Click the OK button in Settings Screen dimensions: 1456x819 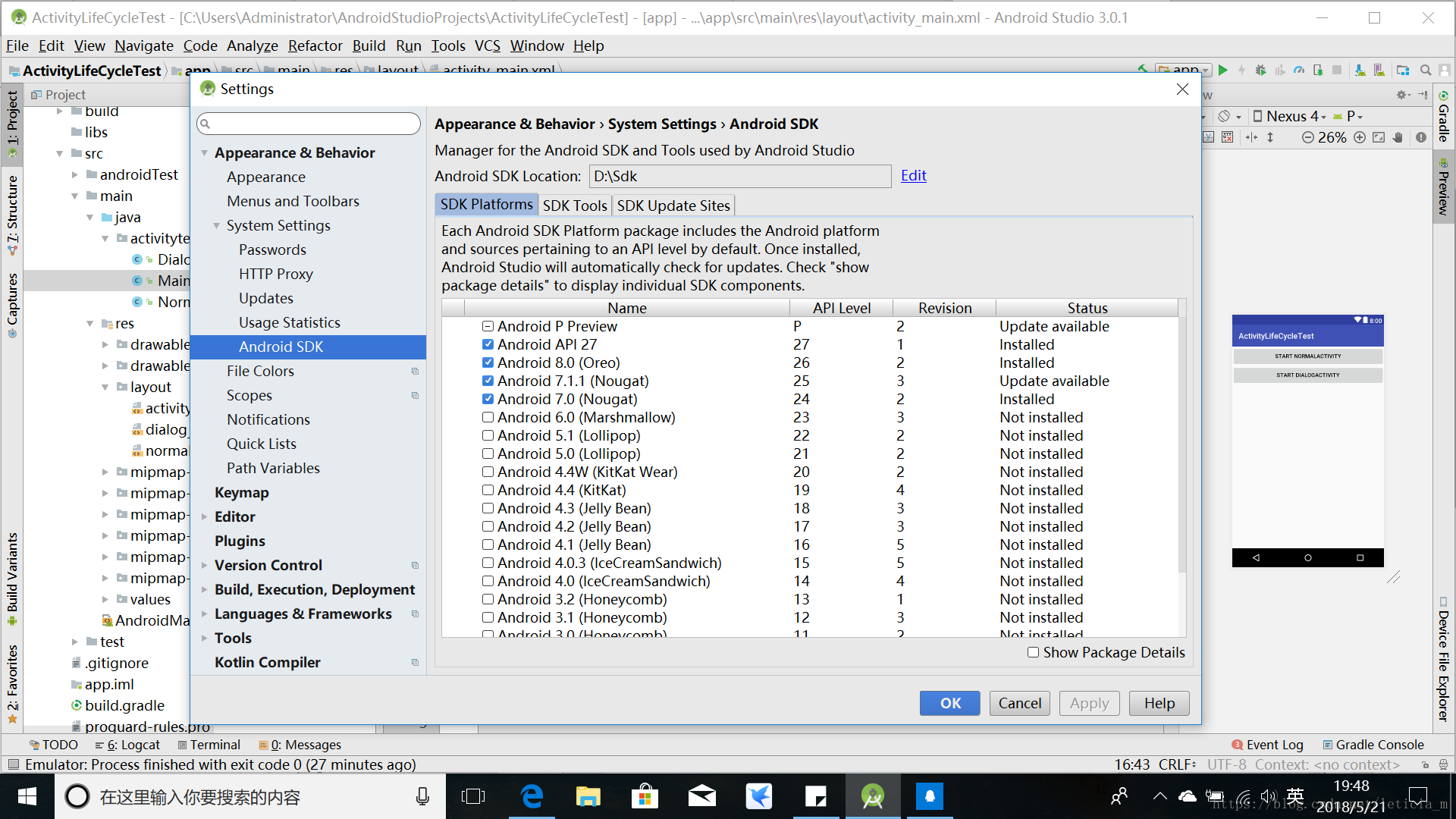tap(949, 703)
